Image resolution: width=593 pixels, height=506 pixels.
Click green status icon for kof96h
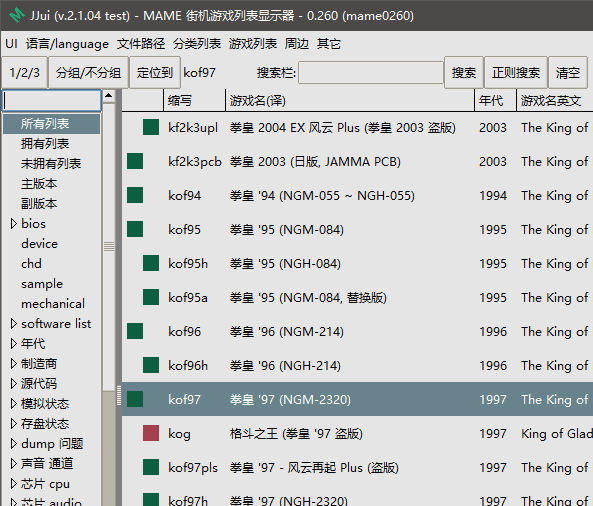151,365
